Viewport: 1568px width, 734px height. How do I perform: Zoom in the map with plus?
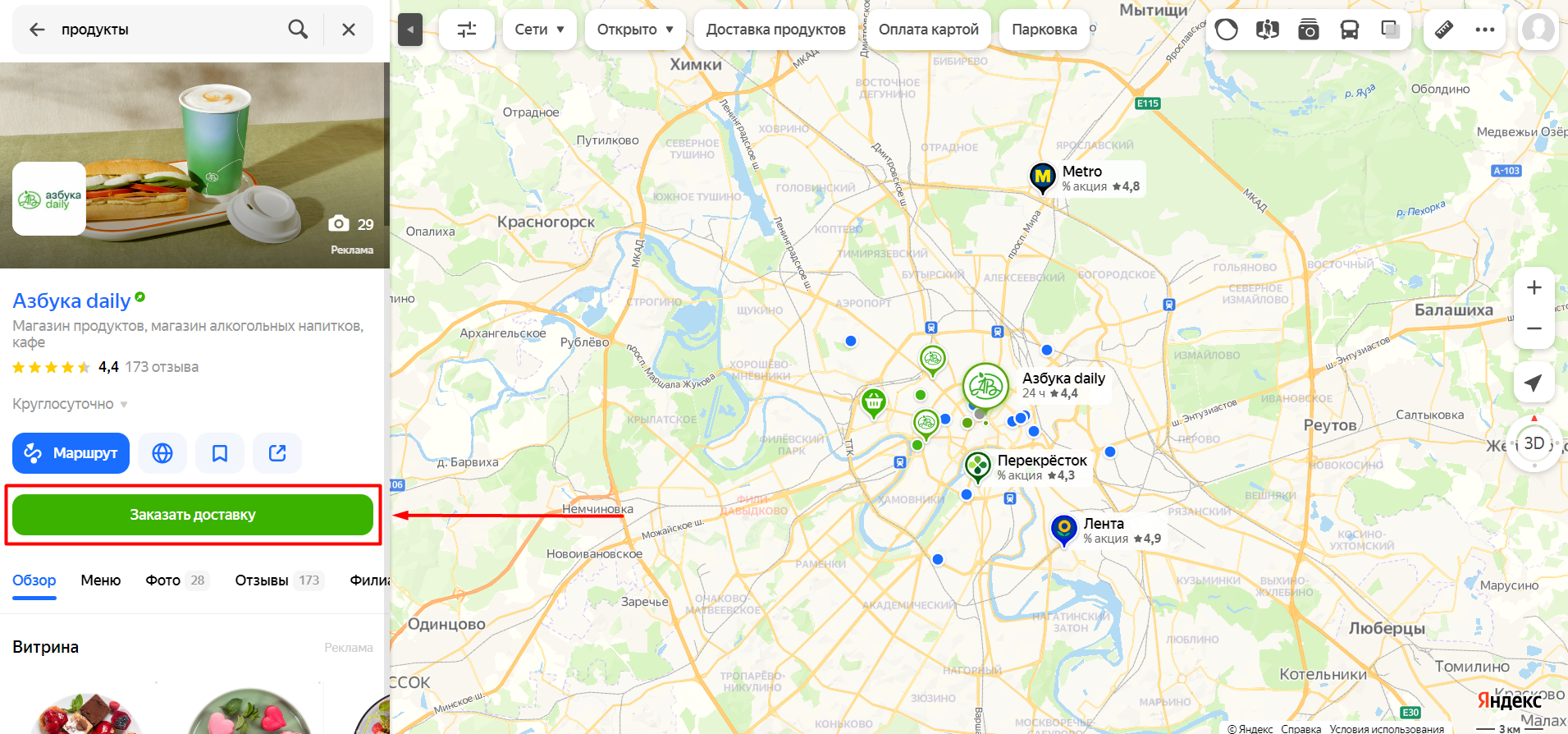click(x=1534, y=287)
